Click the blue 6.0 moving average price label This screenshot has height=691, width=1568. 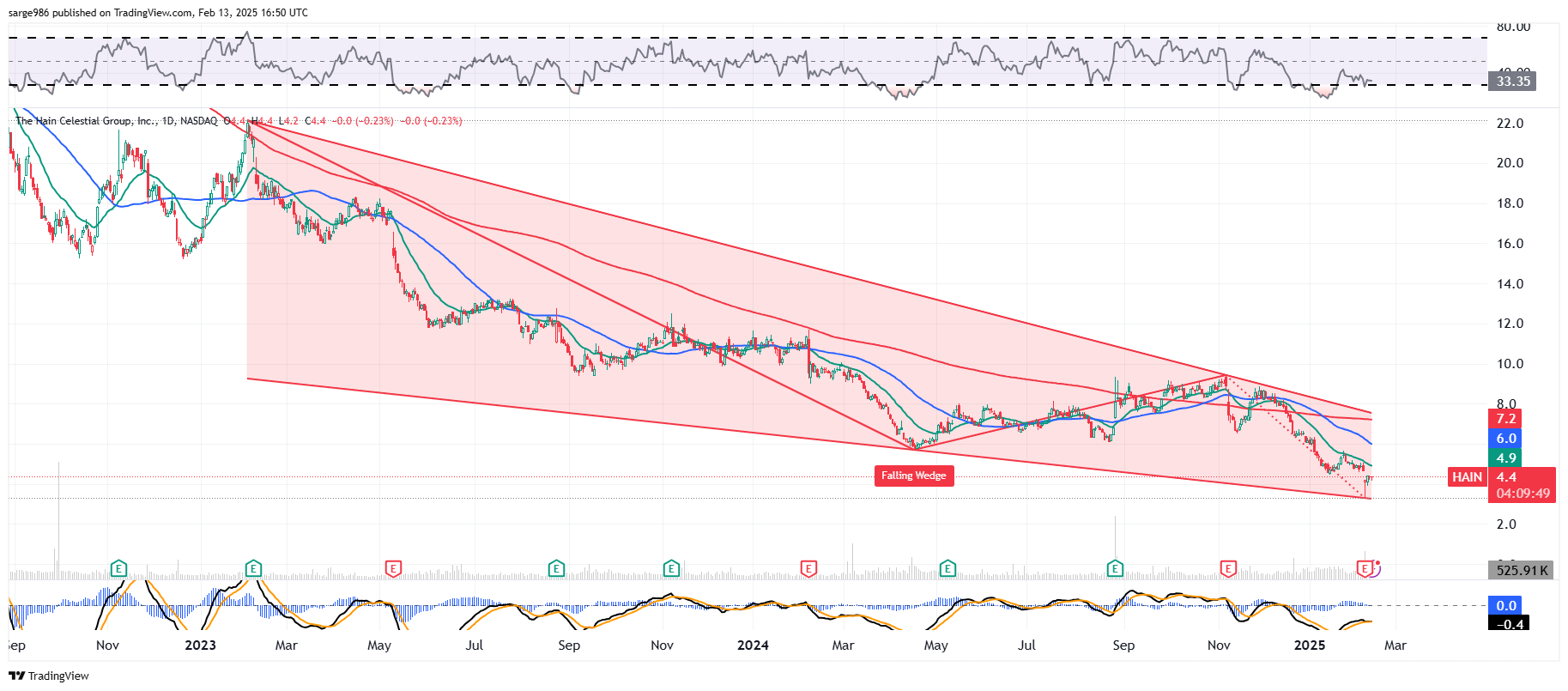(1505, 439)
